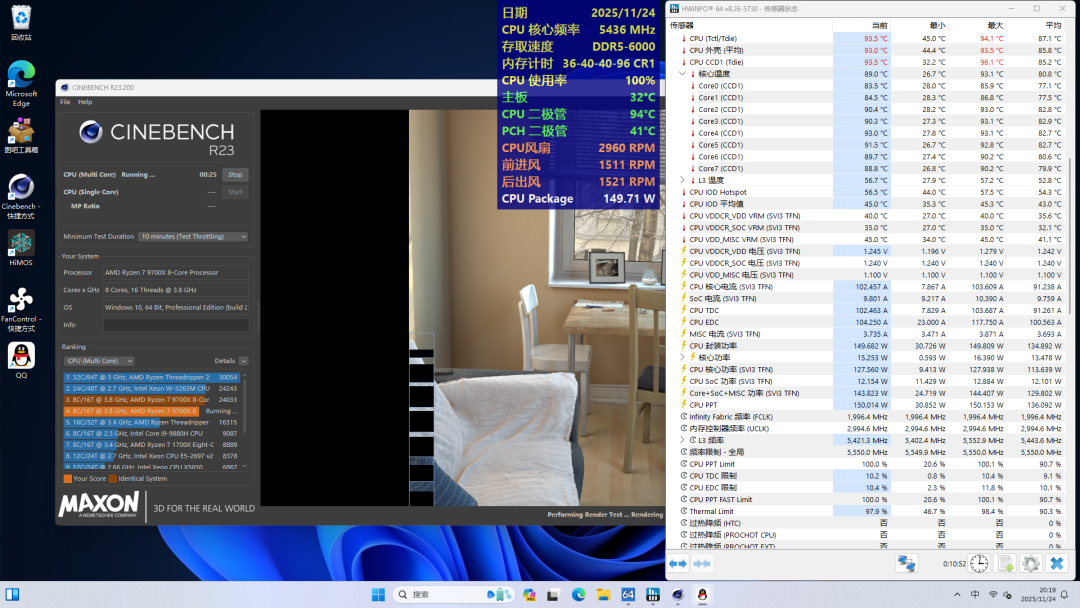
Task: Open the Cinebench Help menu
Action: pos(85,102)
